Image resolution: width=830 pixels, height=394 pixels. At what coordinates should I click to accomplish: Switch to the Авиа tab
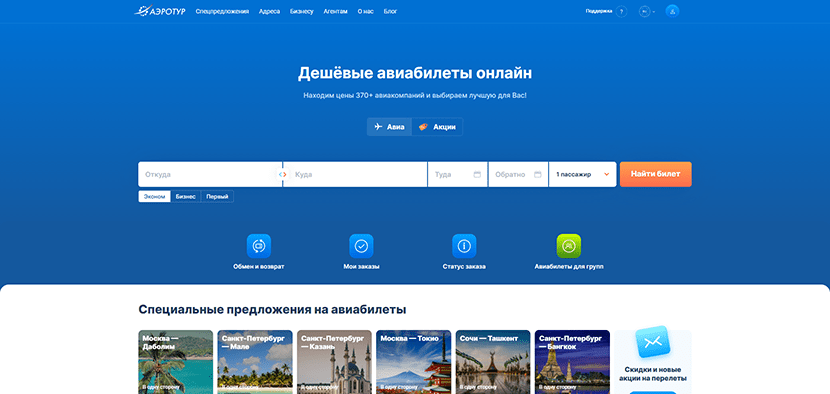pos(389,127)
